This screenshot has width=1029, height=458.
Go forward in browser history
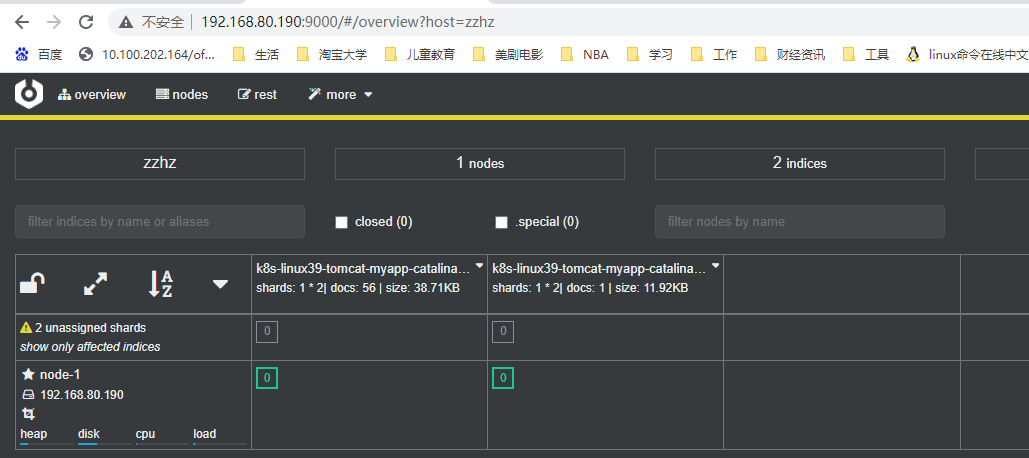pos(54,22)
